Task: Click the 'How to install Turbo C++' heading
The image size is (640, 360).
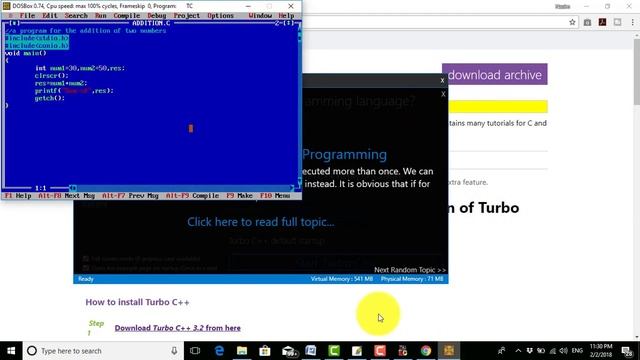Action: (x=137, y=302)
